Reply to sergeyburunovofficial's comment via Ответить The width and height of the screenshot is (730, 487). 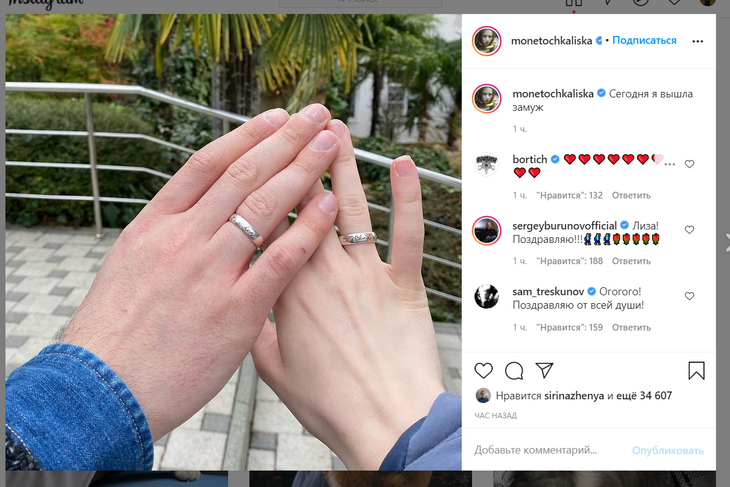tap(631, 261)
